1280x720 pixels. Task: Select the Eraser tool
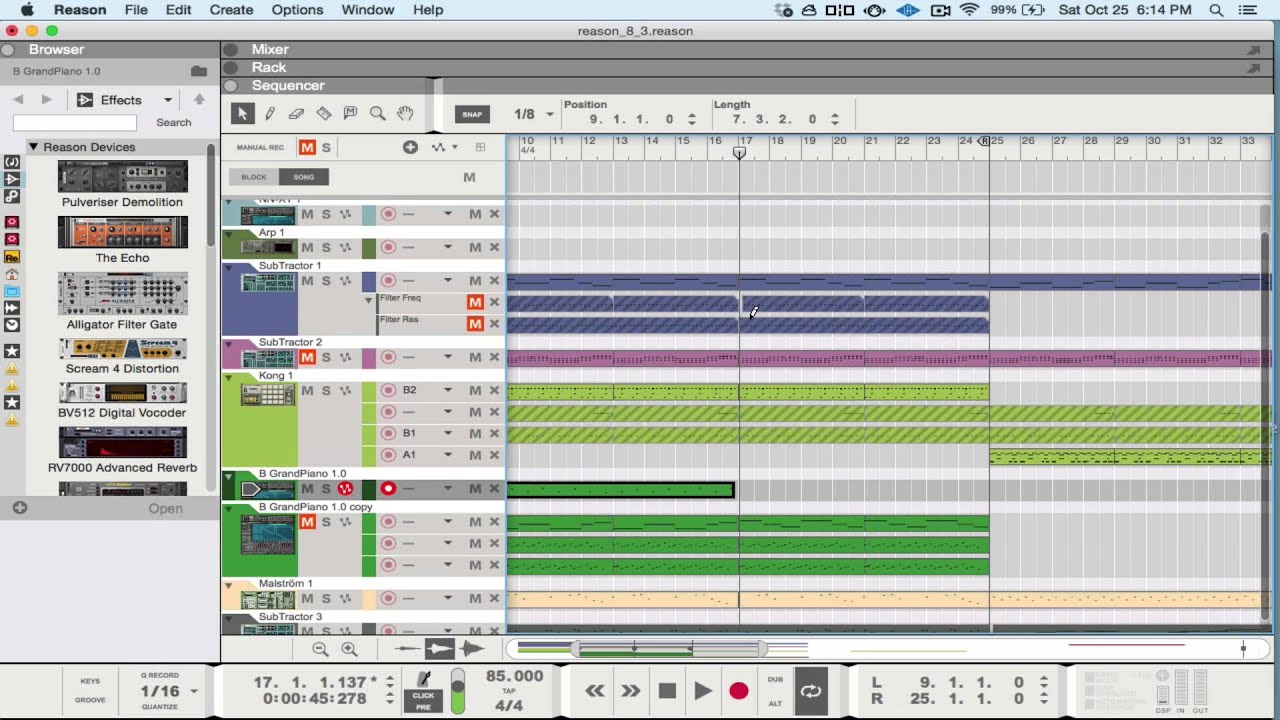297,114
